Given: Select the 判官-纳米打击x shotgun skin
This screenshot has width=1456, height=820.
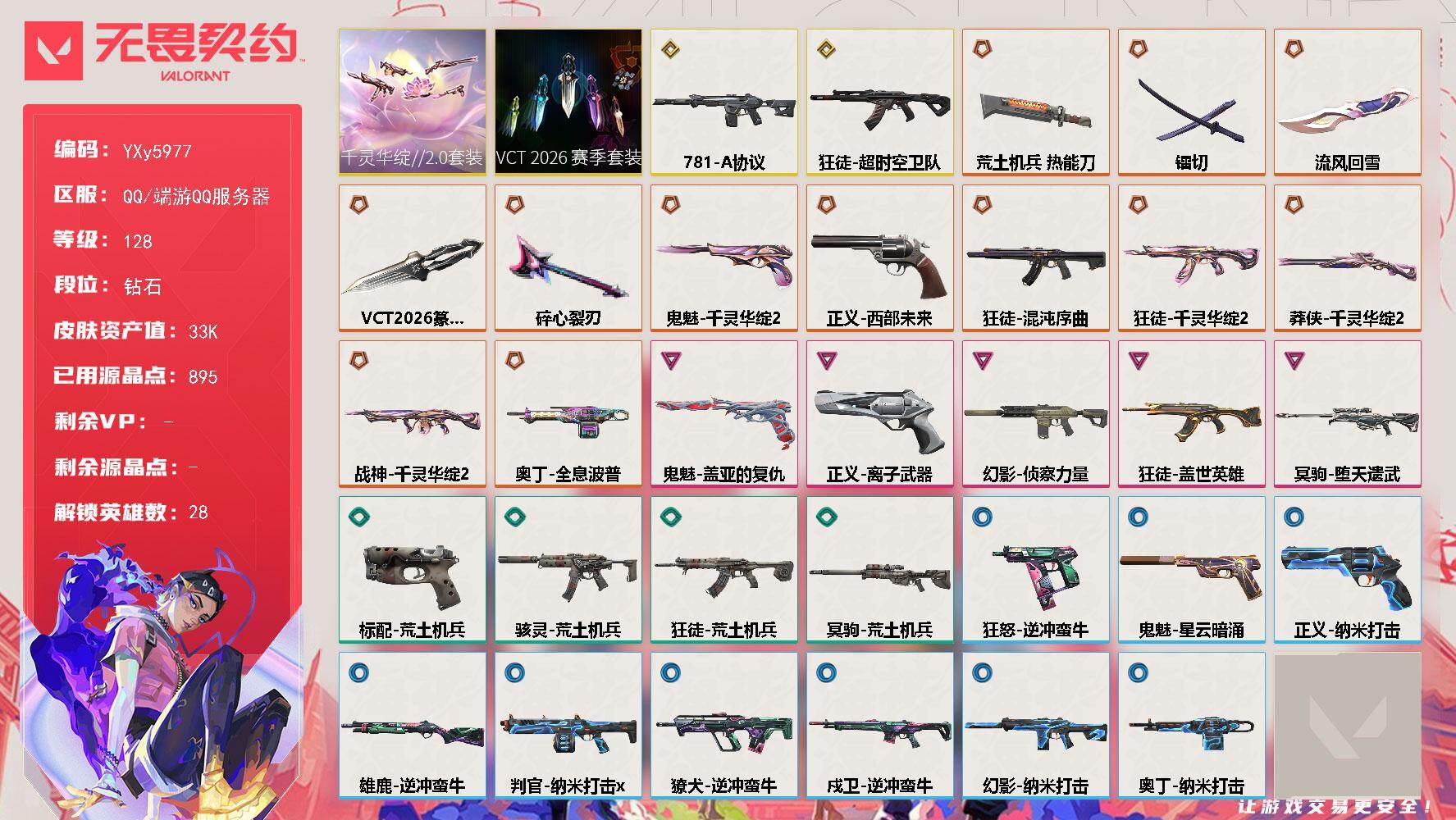Looking at the screenshot, I should click(x=568, y=725).
